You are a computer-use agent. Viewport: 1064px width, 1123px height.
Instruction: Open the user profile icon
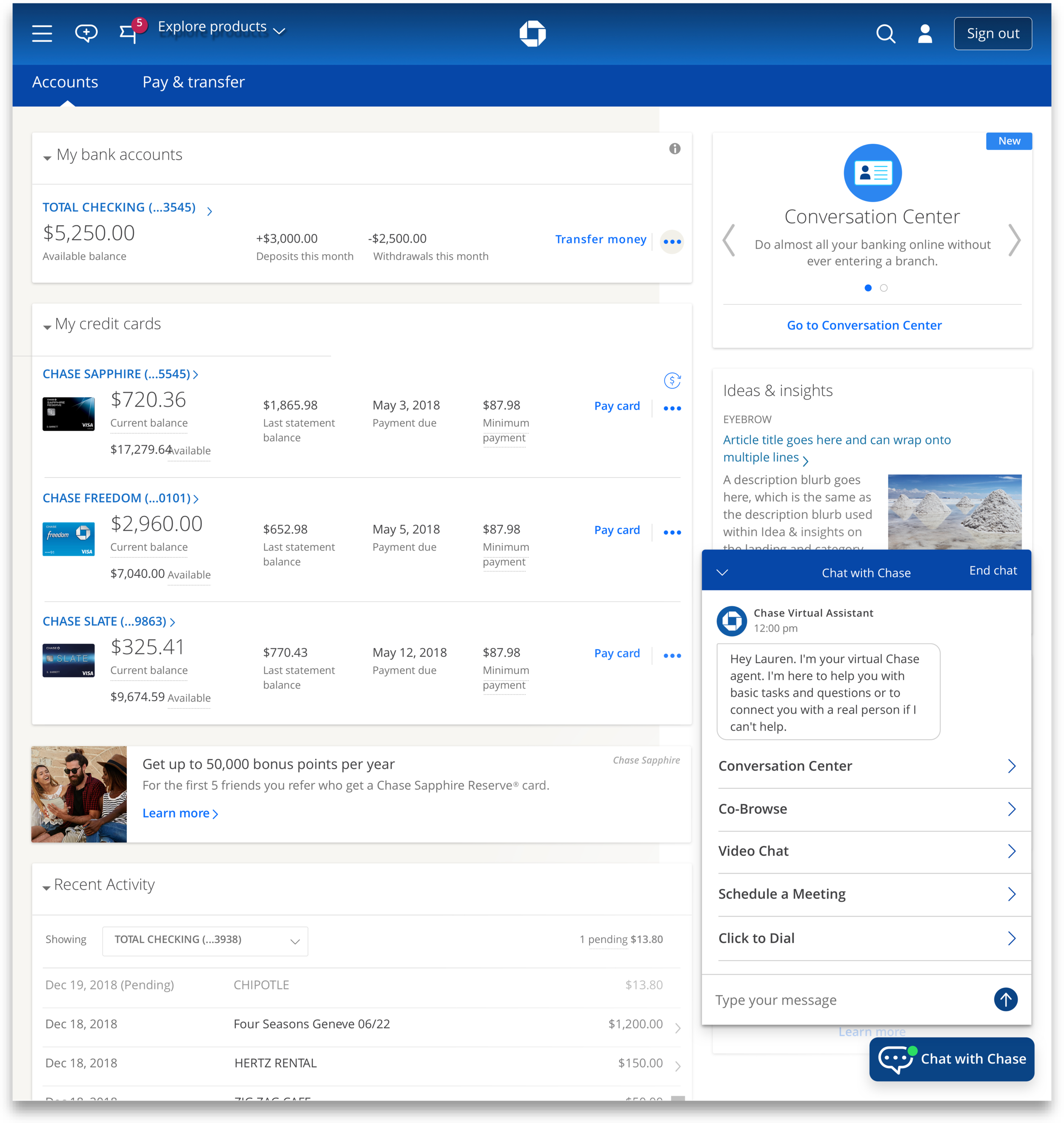(925, 34)
